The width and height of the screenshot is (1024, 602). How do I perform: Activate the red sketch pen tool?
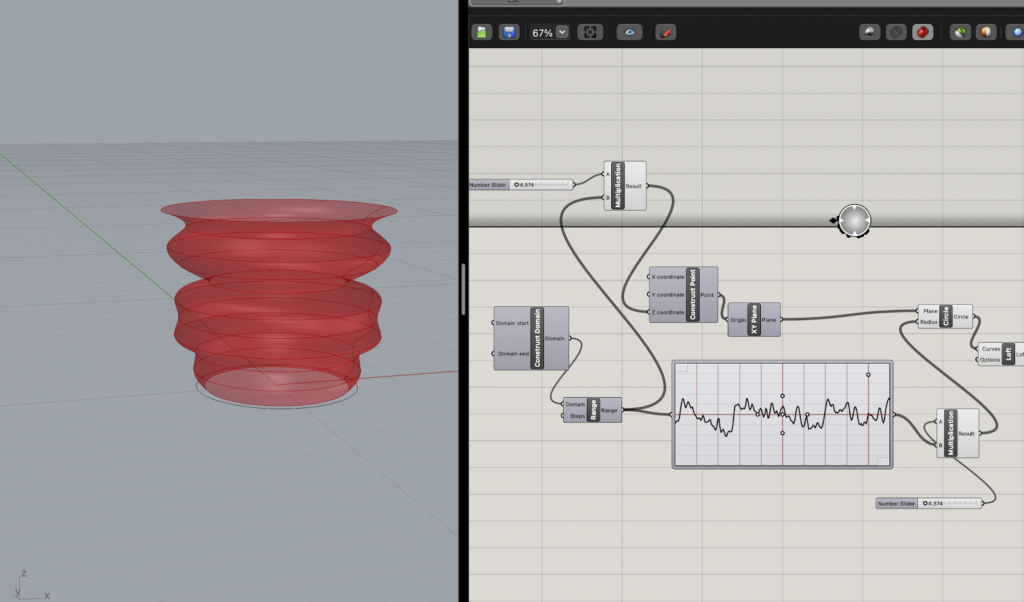pyautogui.click(x=665, y=32)
